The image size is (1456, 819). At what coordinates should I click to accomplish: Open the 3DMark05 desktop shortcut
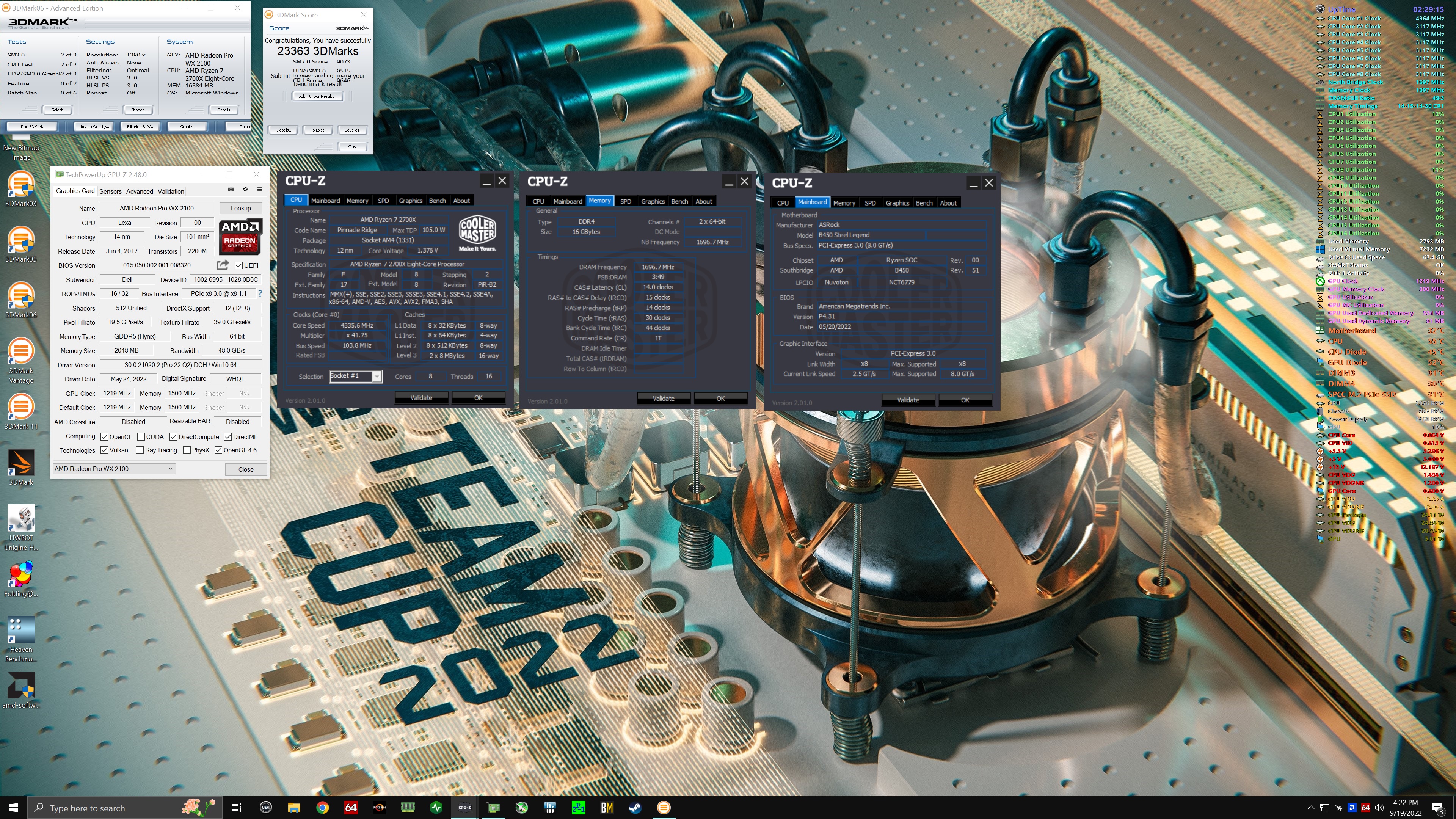pos(21,244)
